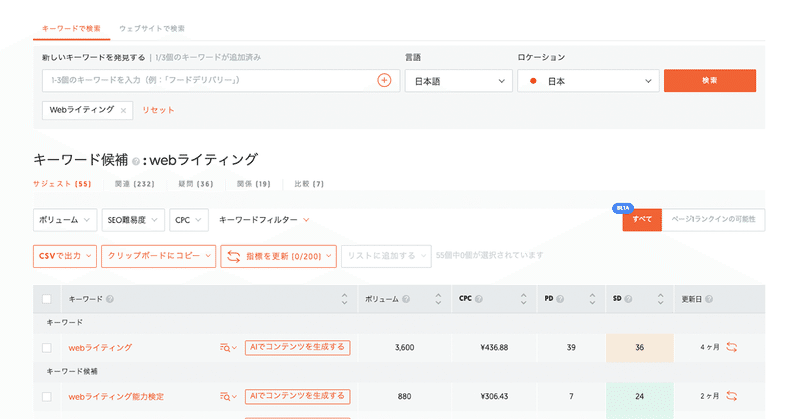Screen dimensions: 800x419
Task: Select ページ1ランクインの可能性 toggle
Action: (x=713, y=219)
